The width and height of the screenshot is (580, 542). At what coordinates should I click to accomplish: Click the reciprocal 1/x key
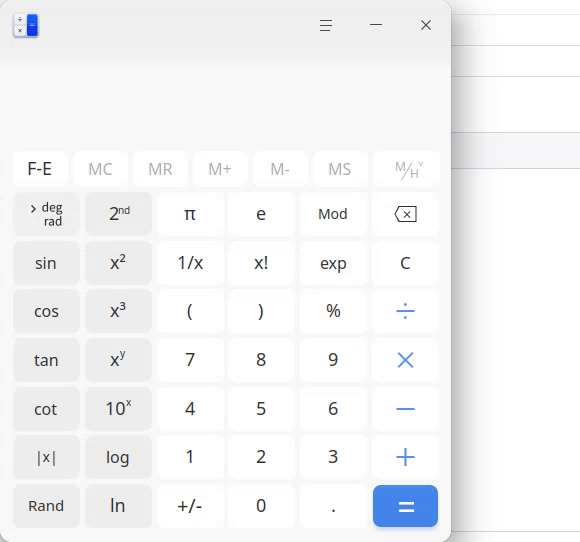point(190,263)
